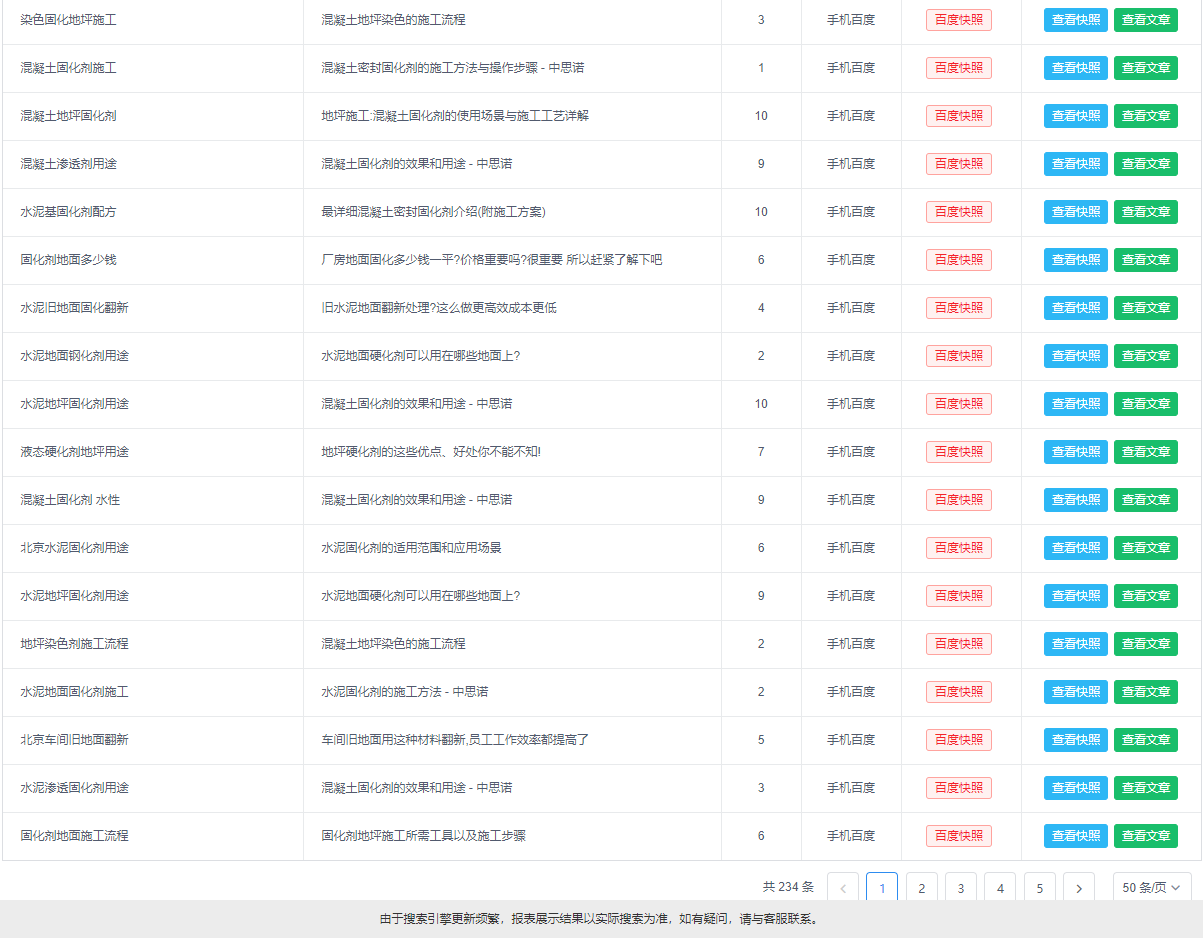Image resolution: width=1203 pixels, height=938 pixels.
Task: View 查看文章 of 混凝土固化剂 水性
Action: [x=1146, y=500]
